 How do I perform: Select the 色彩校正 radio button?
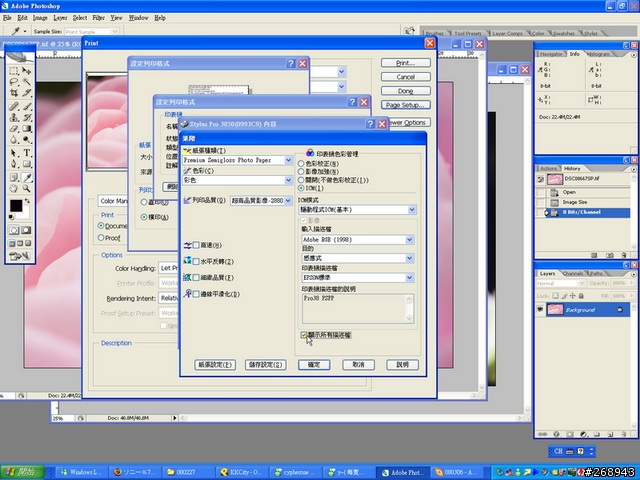(x=301, y=164)
